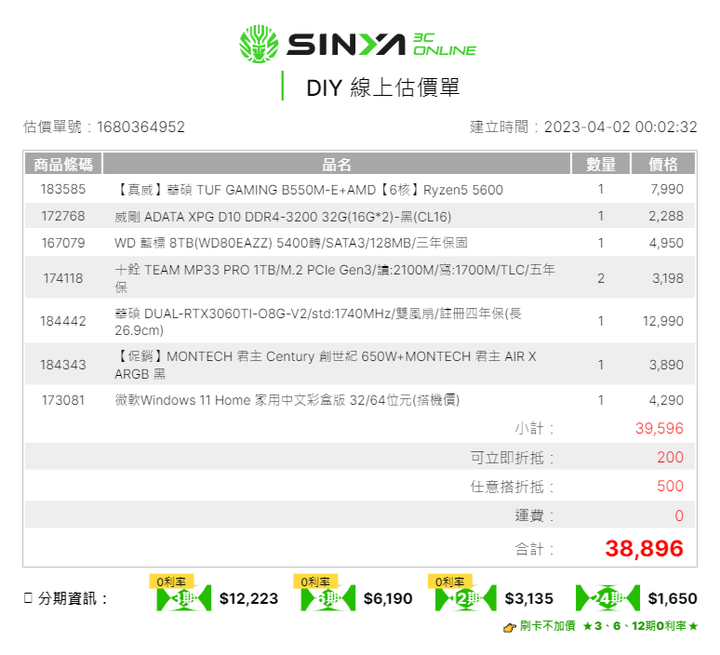Click the 商品條碼 column header

click(x=63, y=164)
